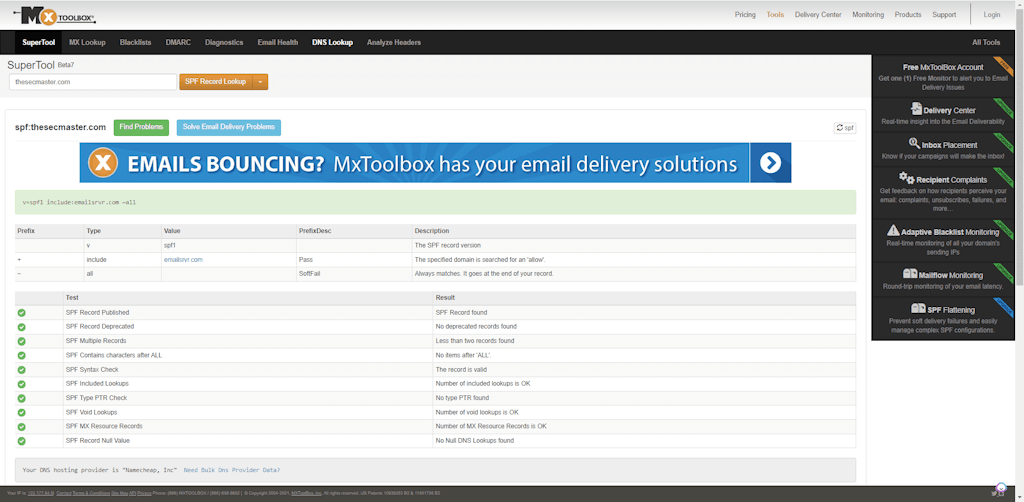
Task: Open the Contact footer link
Action: [63, 493]
